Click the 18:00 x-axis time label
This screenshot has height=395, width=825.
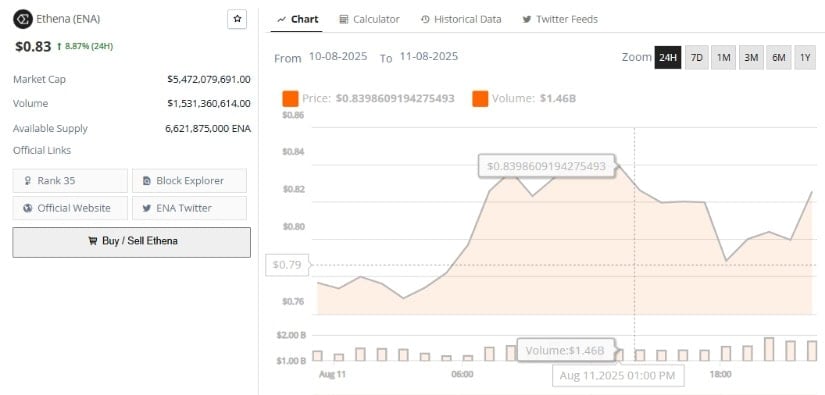[720, 374]
